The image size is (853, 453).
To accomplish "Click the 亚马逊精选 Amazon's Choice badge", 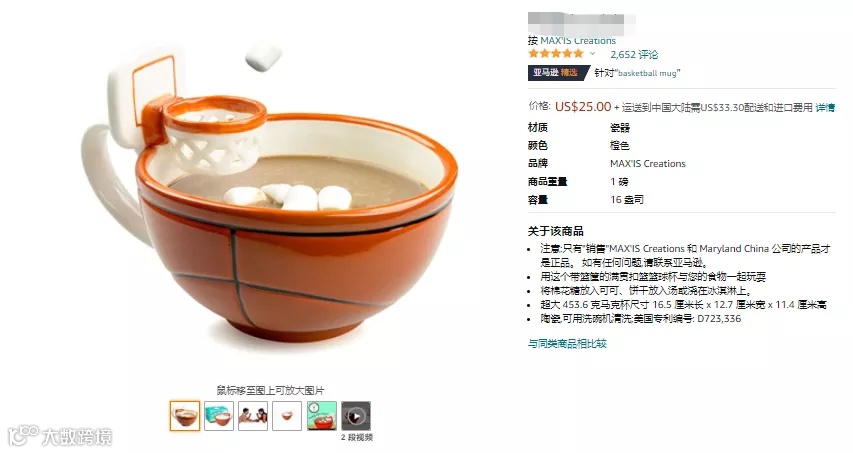I will coord(558,73).
